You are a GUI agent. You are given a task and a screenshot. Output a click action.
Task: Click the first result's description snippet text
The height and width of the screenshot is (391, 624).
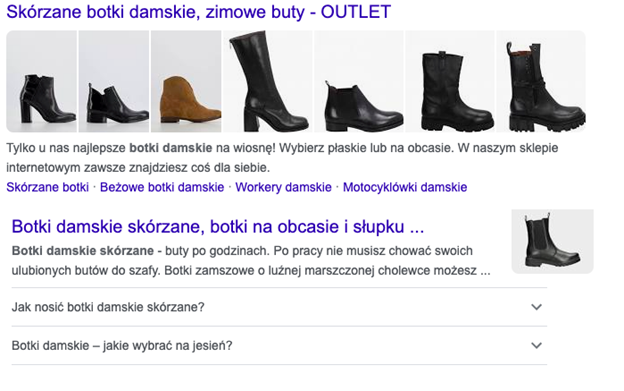coord(282,158)
